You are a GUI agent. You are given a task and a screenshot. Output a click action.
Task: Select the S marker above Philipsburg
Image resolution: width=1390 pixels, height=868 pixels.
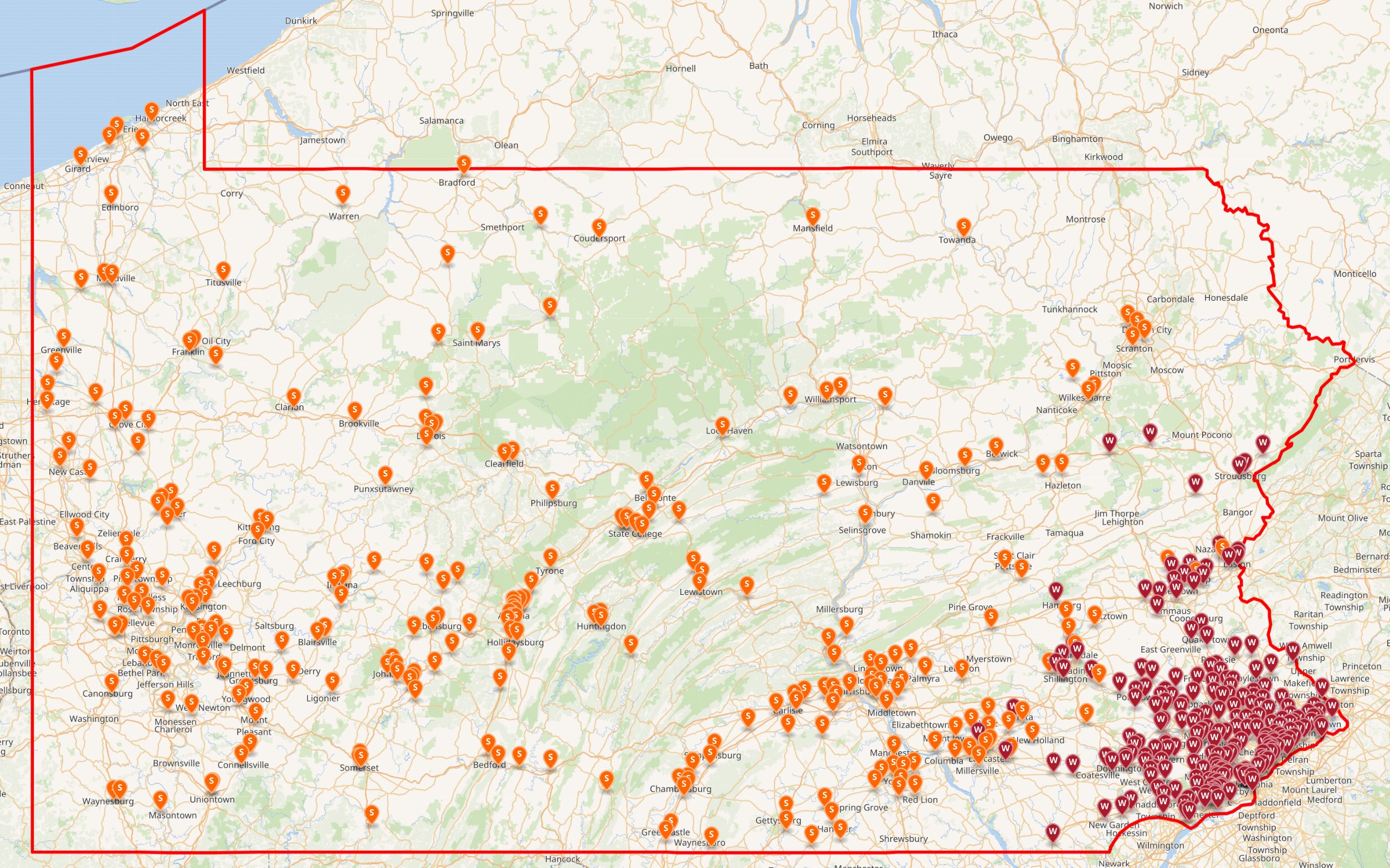pos(552,489)
